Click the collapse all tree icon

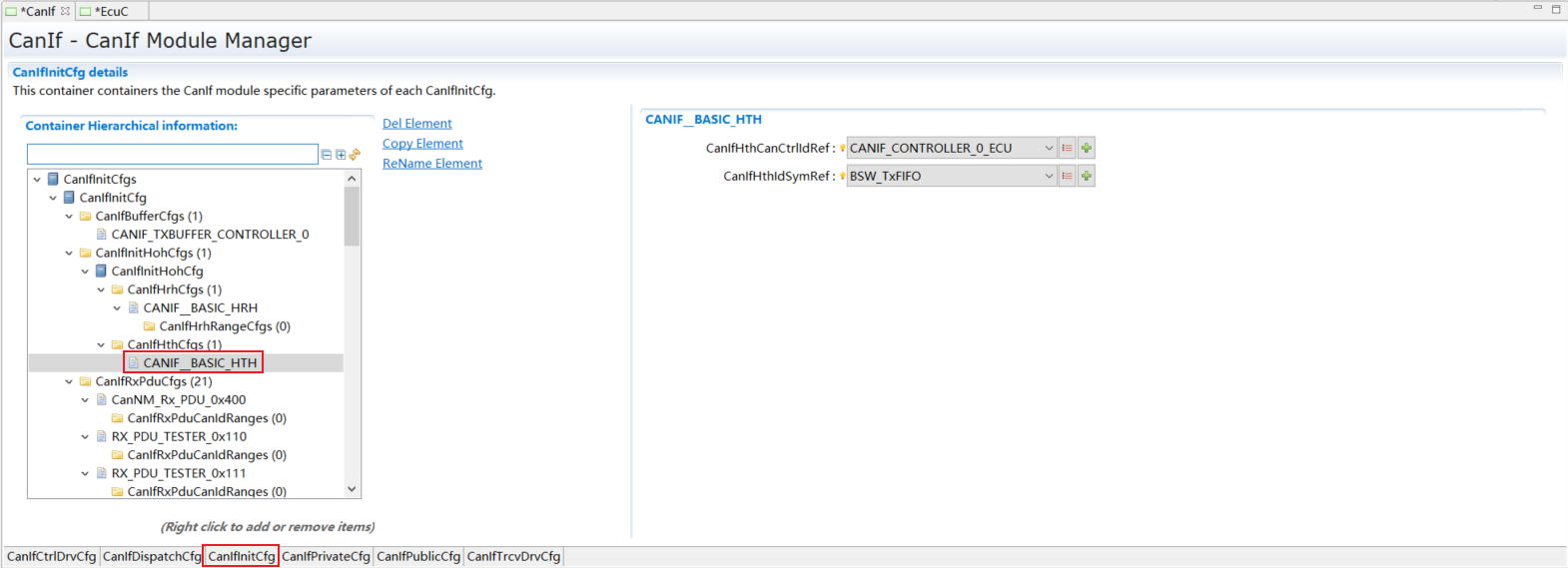tap(327, 155)
